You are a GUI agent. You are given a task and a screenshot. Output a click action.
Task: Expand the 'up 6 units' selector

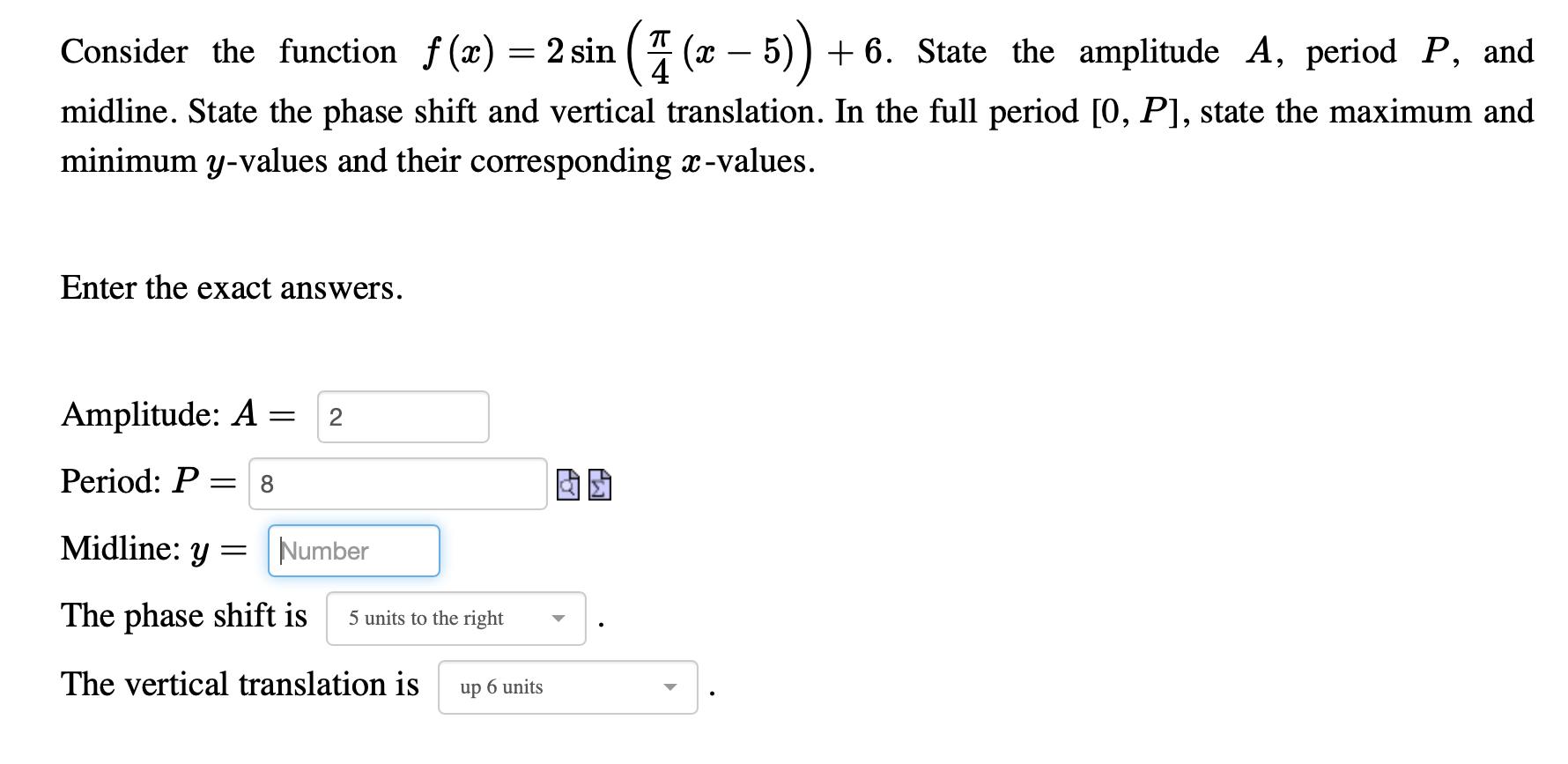tap(670, 687)
